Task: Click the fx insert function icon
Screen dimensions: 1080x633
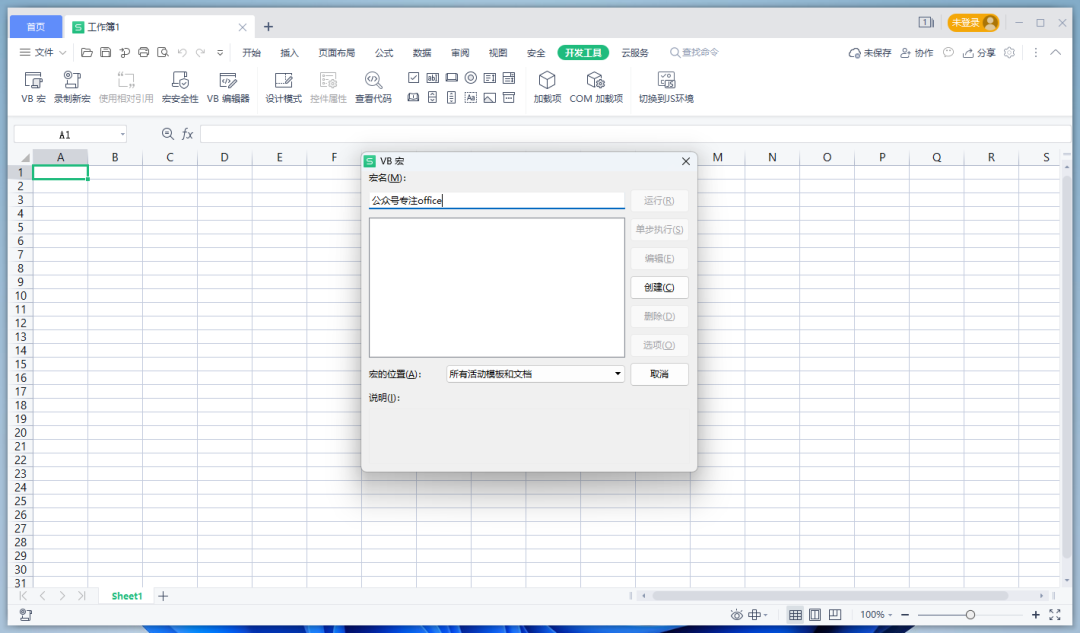Action: [187, 134]
